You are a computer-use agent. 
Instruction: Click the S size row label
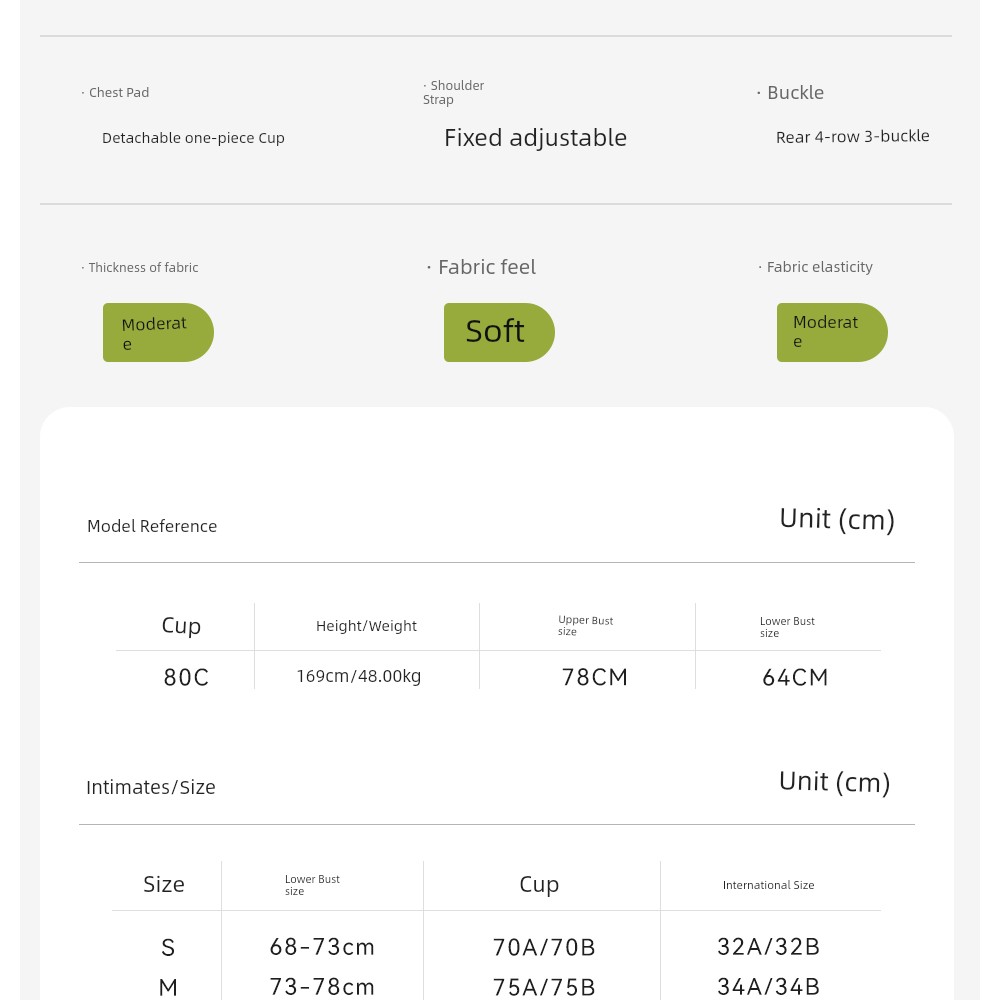click(168, 947)
